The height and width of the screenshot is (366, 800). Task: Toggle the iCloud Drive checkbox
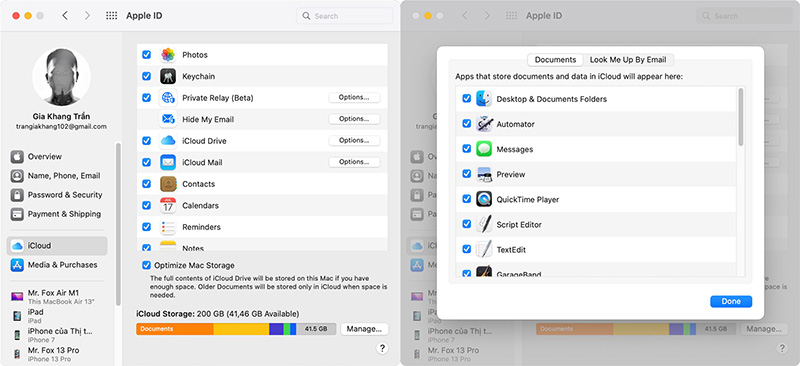click(x=146, y=140)
